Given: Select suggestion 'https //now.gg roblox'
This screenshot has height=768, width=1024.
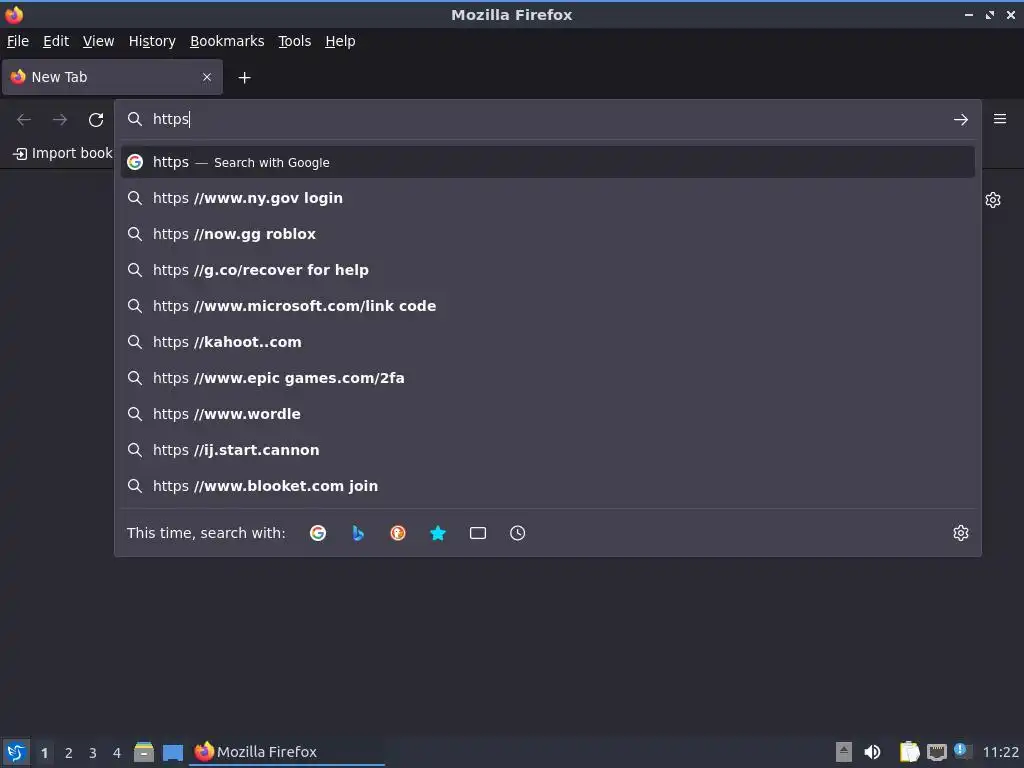Looking at the screenshot, I should (x=547, y=234).
